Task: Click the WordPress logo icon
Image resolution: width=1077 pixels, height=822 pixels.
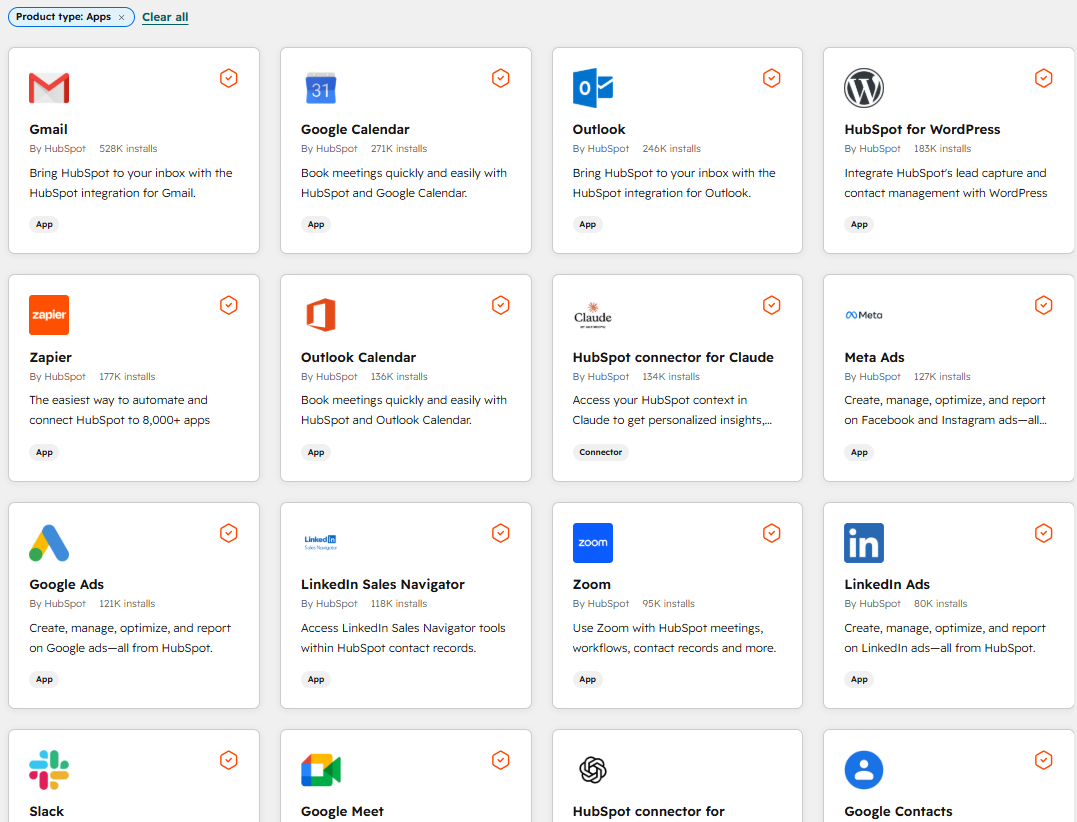Action: [x=863, y=88]
